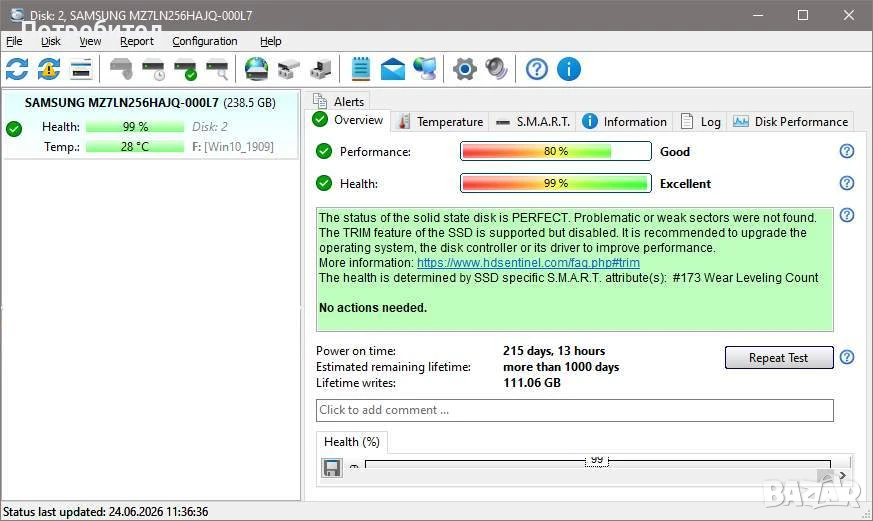Click the Performance 80 % bar
The image size is (873, 521).
pyautogui.click(x=556, y=151)
